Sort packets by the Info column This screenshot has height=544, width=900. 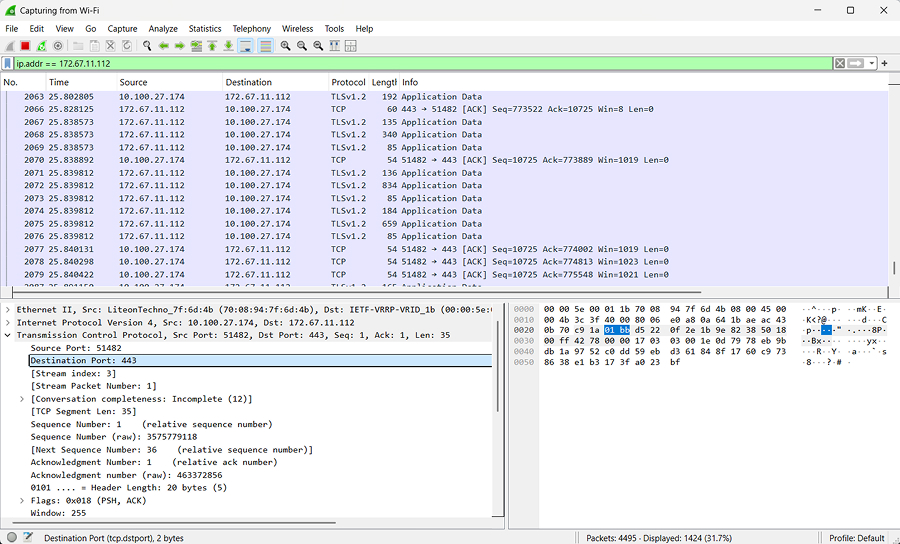[643, 82]
